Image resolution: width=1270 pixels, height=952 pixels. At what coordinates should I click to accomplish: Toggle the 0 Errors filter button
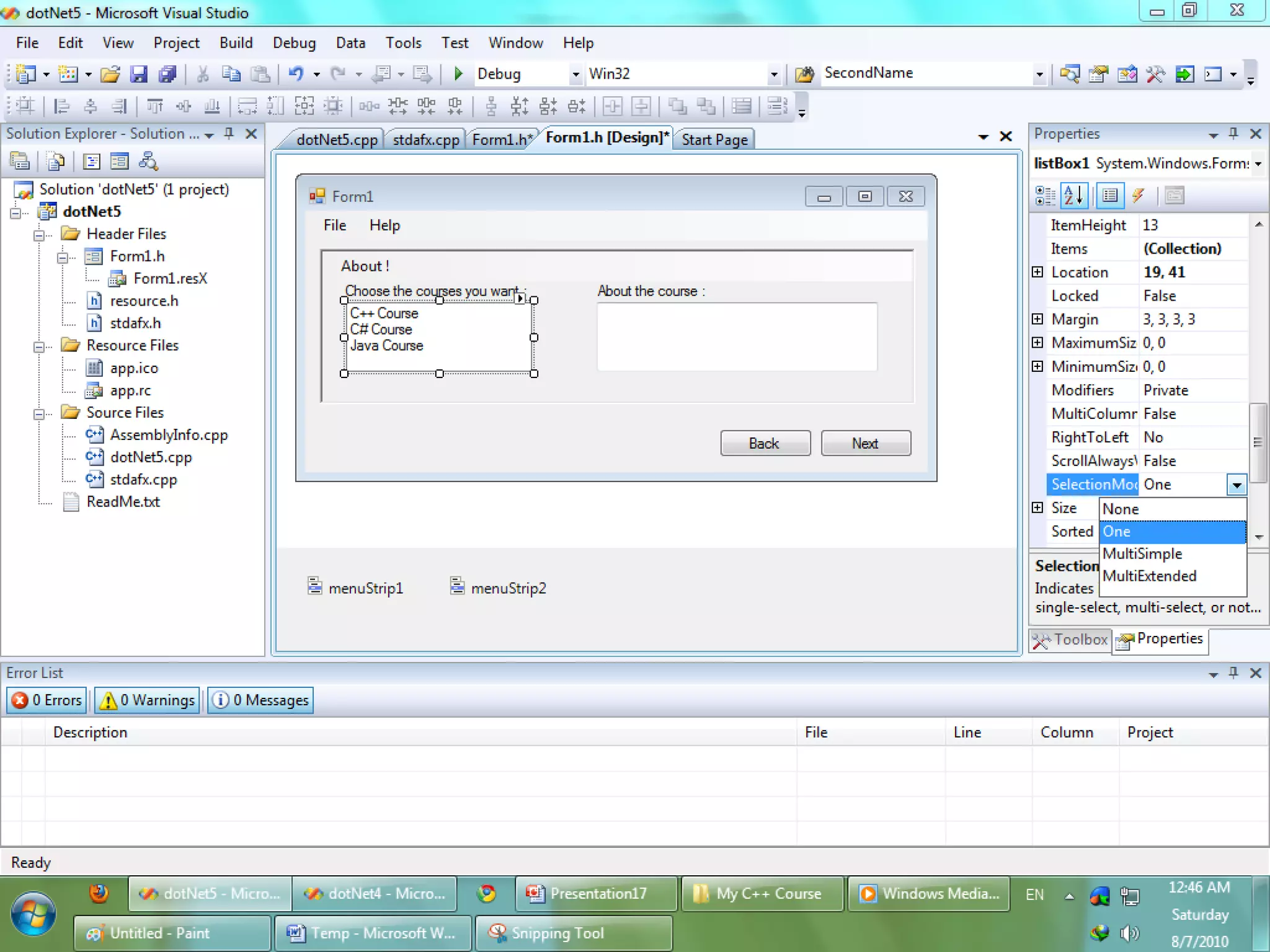point(47,700)
